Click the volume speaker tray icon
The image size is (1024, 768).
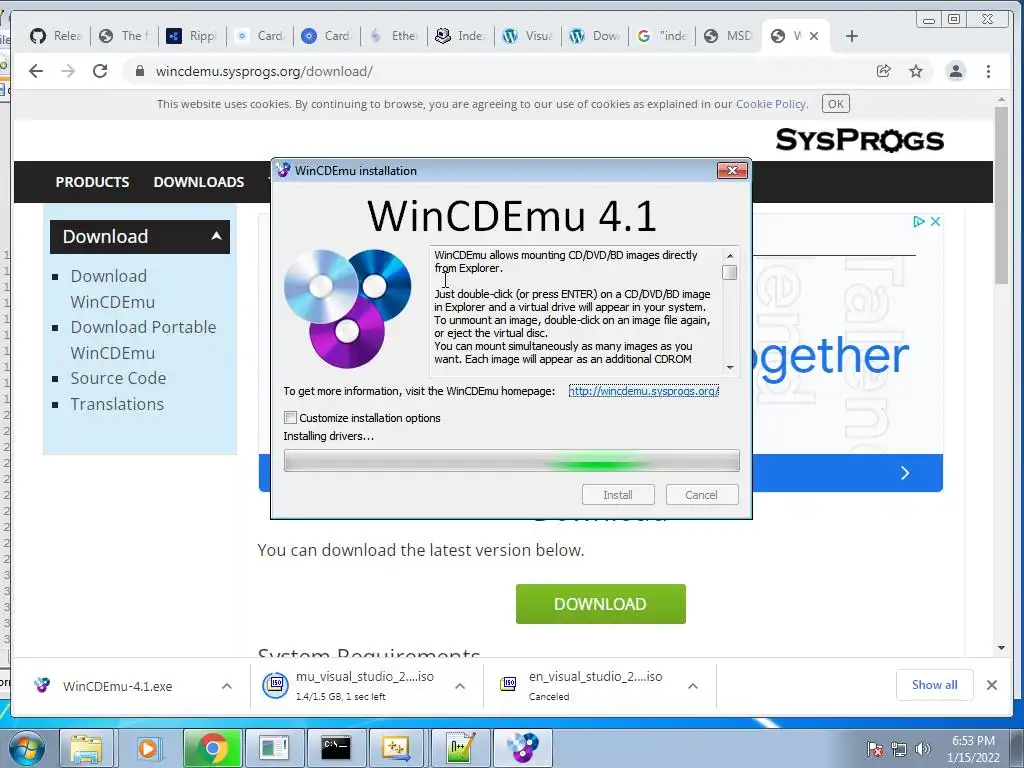pyautogui.click(x=923, y=749)
